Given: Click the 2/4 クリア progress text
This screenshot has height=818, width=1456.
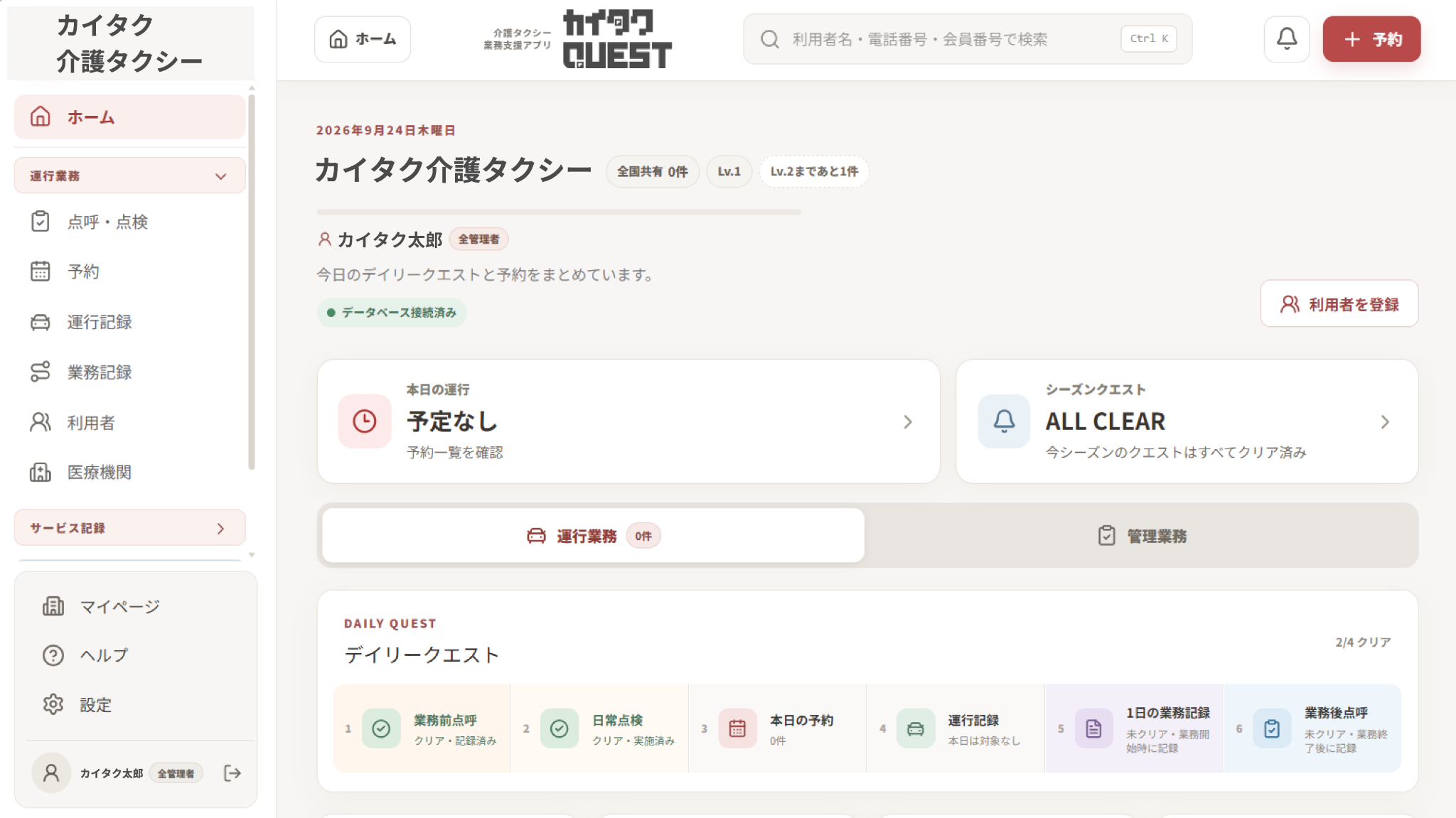Looking at the screenshot, I should [1363, 642].
